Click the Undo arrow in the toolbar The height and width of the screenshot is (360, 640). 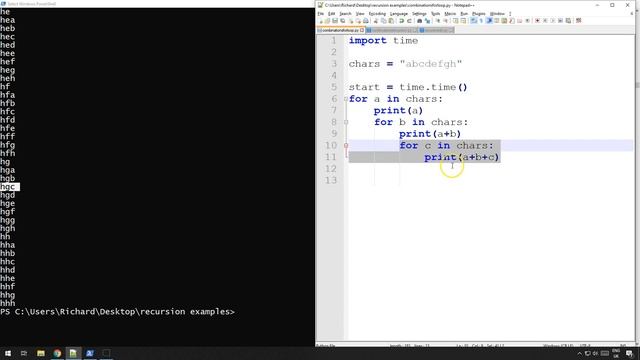(x=401, y=21)
